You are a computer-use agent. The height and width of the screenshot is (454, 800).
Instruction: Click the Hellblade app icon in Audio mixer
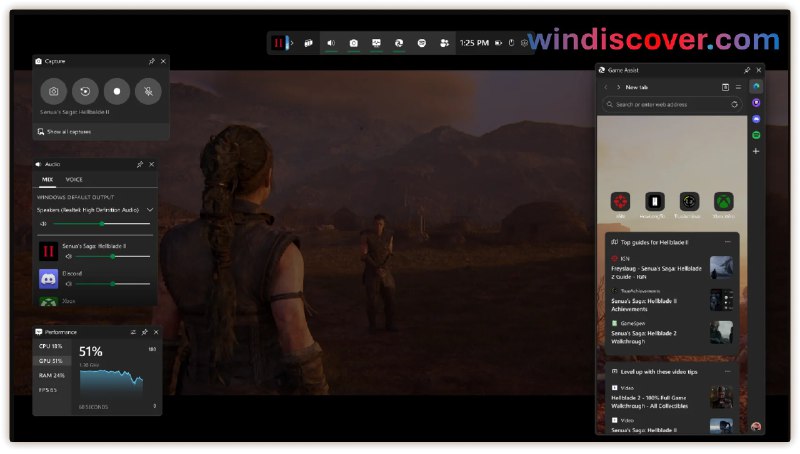click(48, 251)
